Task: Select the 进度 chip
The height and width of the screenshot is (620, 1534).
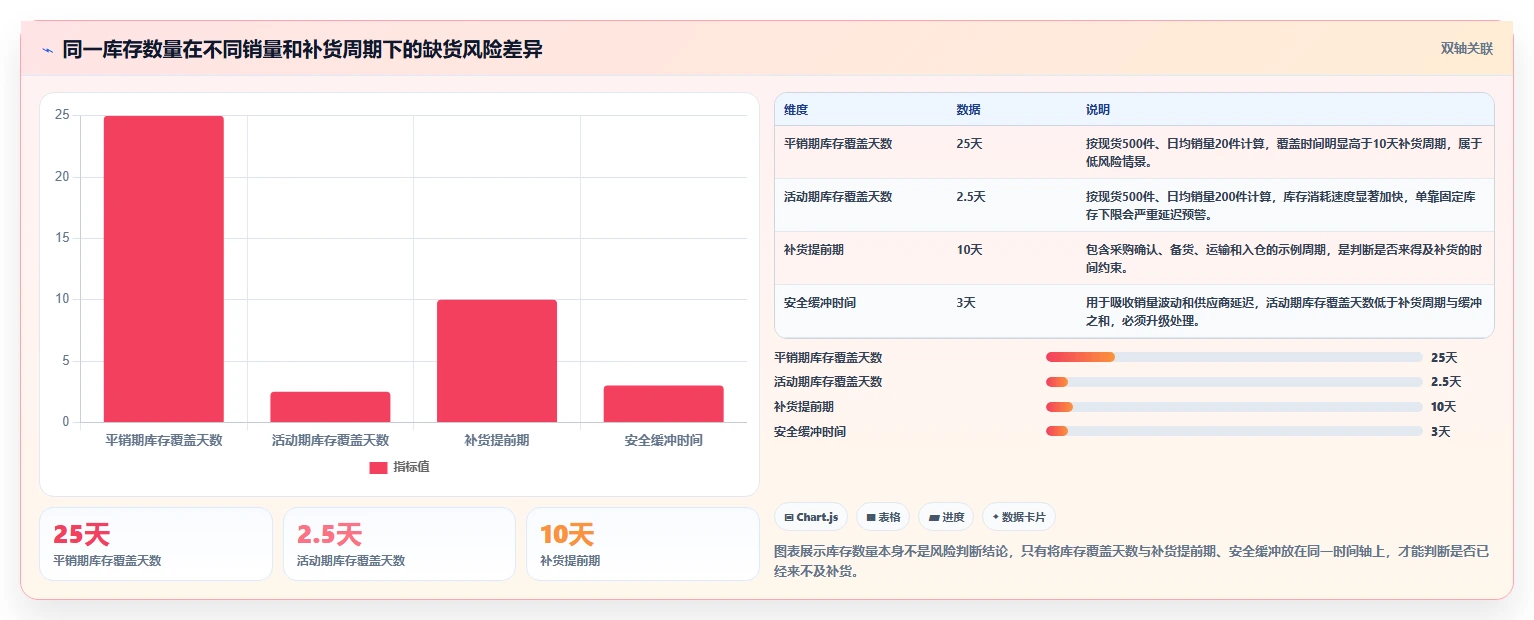Action: (946, 517)
